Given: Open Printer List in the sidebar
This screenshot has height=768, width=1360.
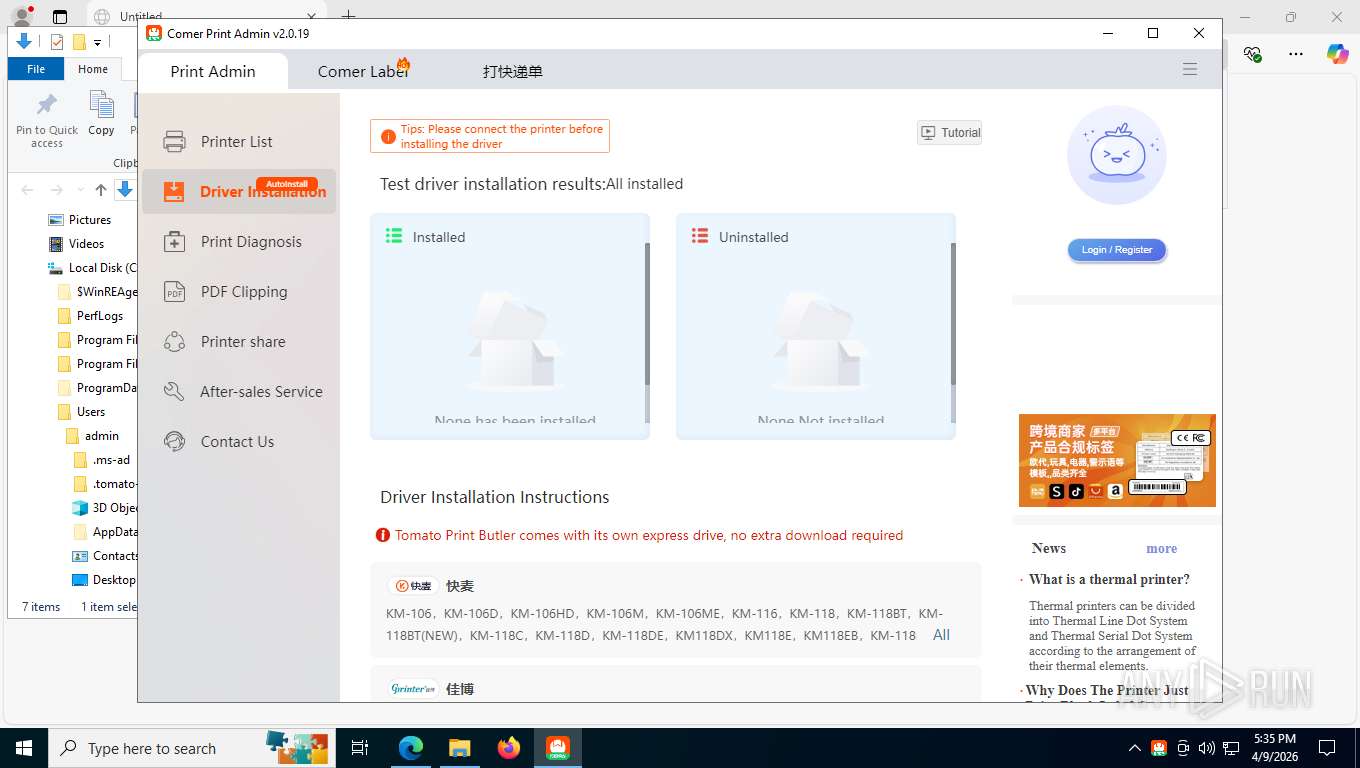Looking at the screenshot, I should (238, 142).
